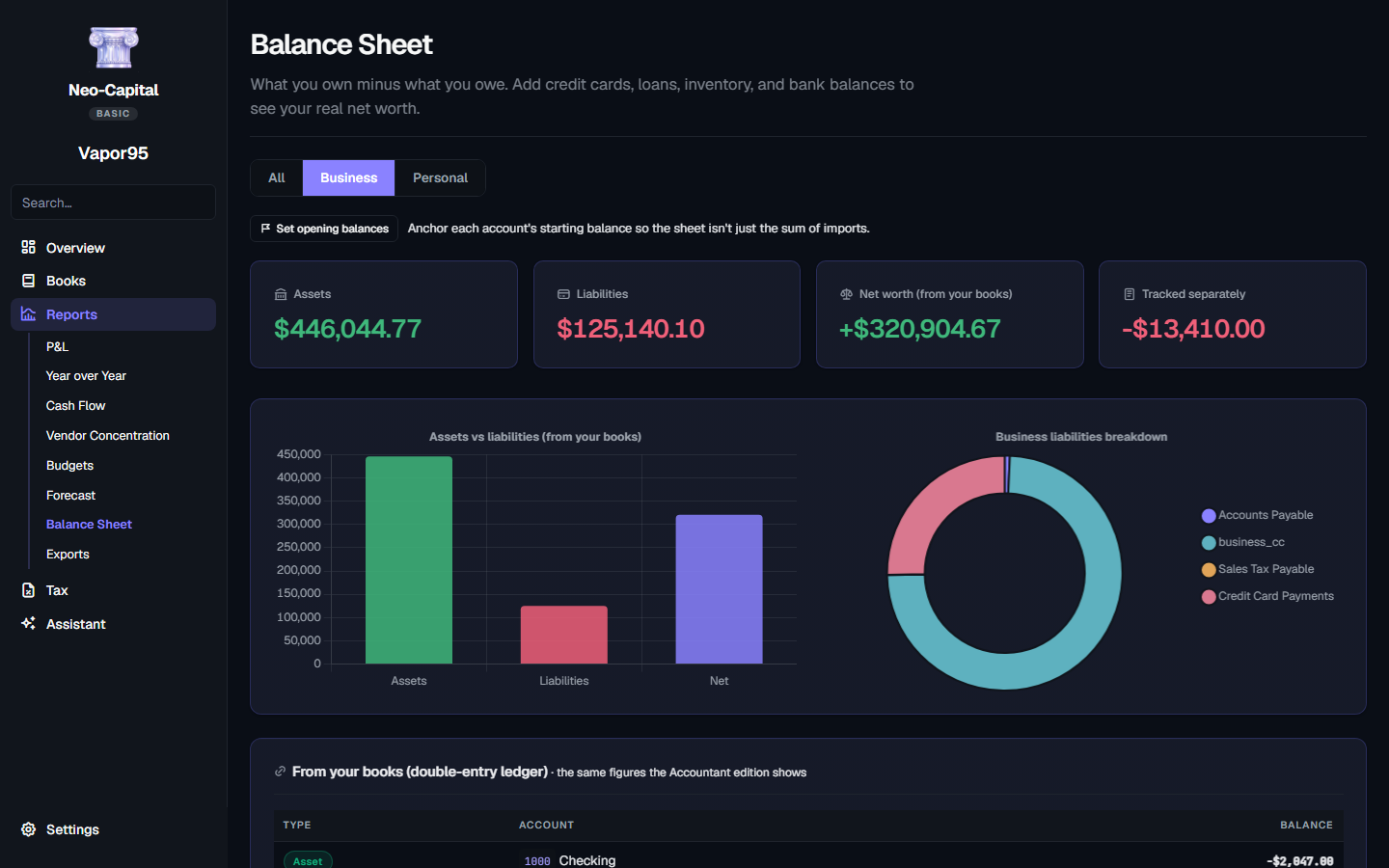1389x868 pixels.
Task: Click the Neo-Capital column logo
Action: tap(114, 48)
